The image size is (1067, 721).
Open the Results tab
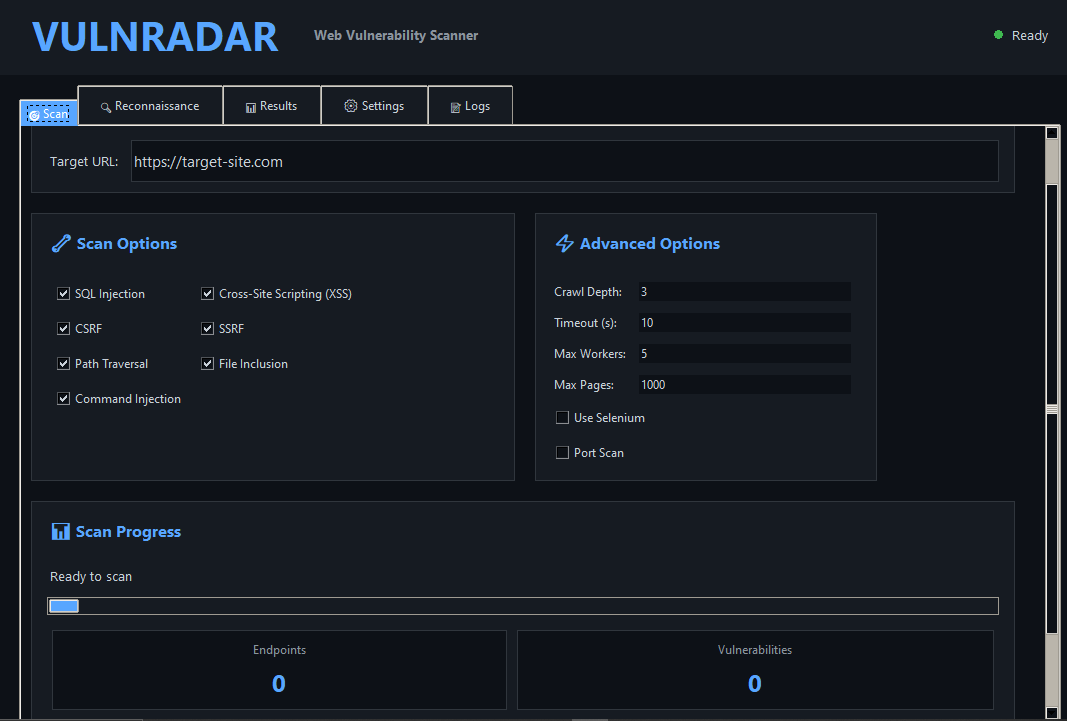click(272, 106)
